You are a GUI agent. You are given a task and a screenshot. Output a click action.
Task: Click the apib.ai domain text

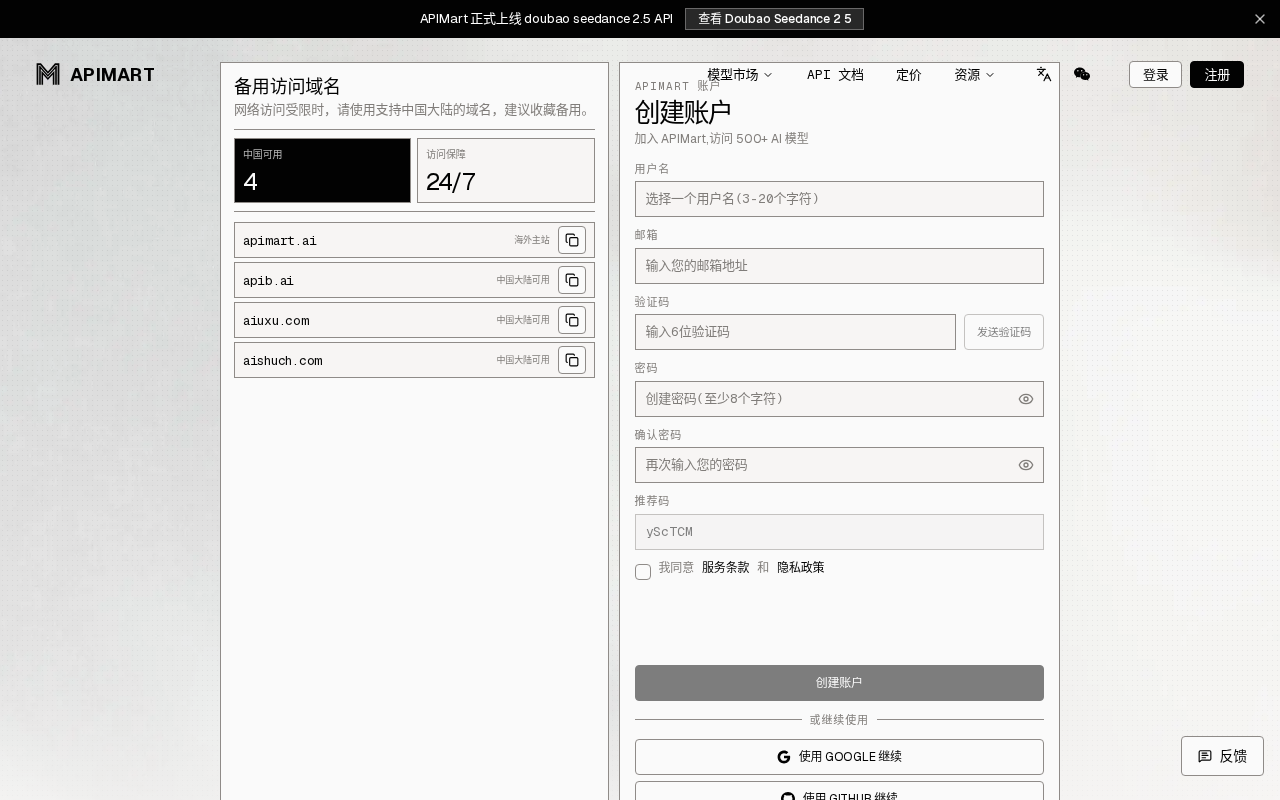268,281
